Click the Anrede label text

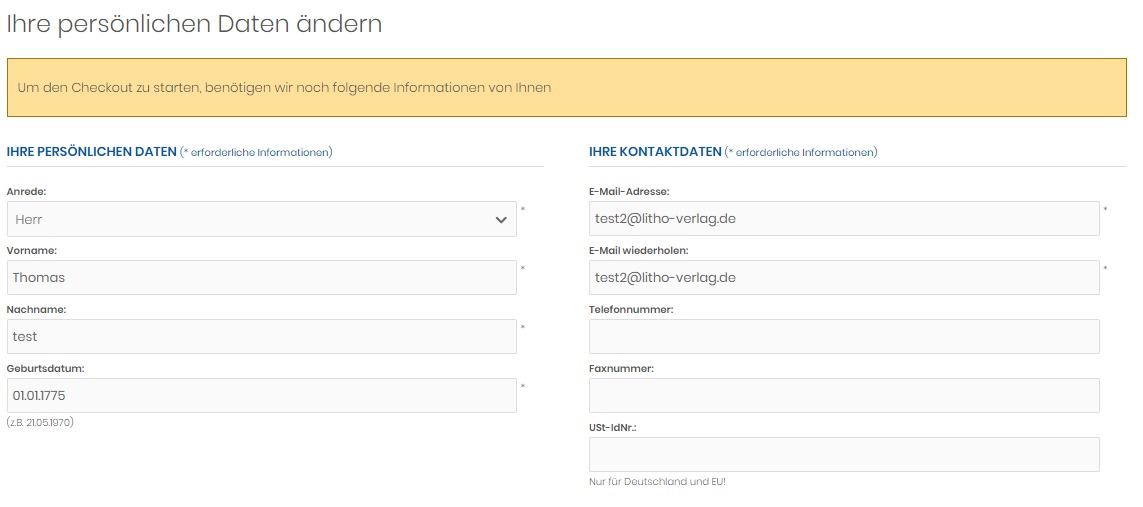coord(27,191)
